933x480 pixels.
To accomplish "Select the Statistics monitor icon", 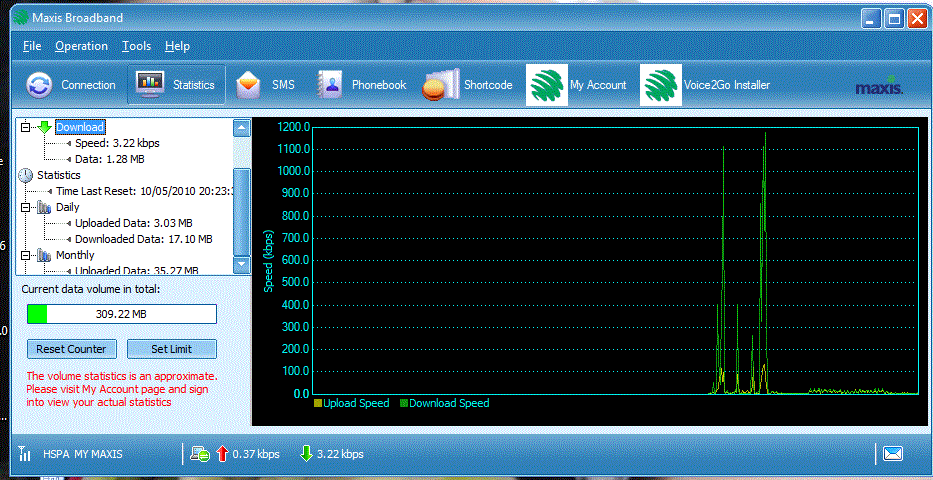I will coord(150,84).
